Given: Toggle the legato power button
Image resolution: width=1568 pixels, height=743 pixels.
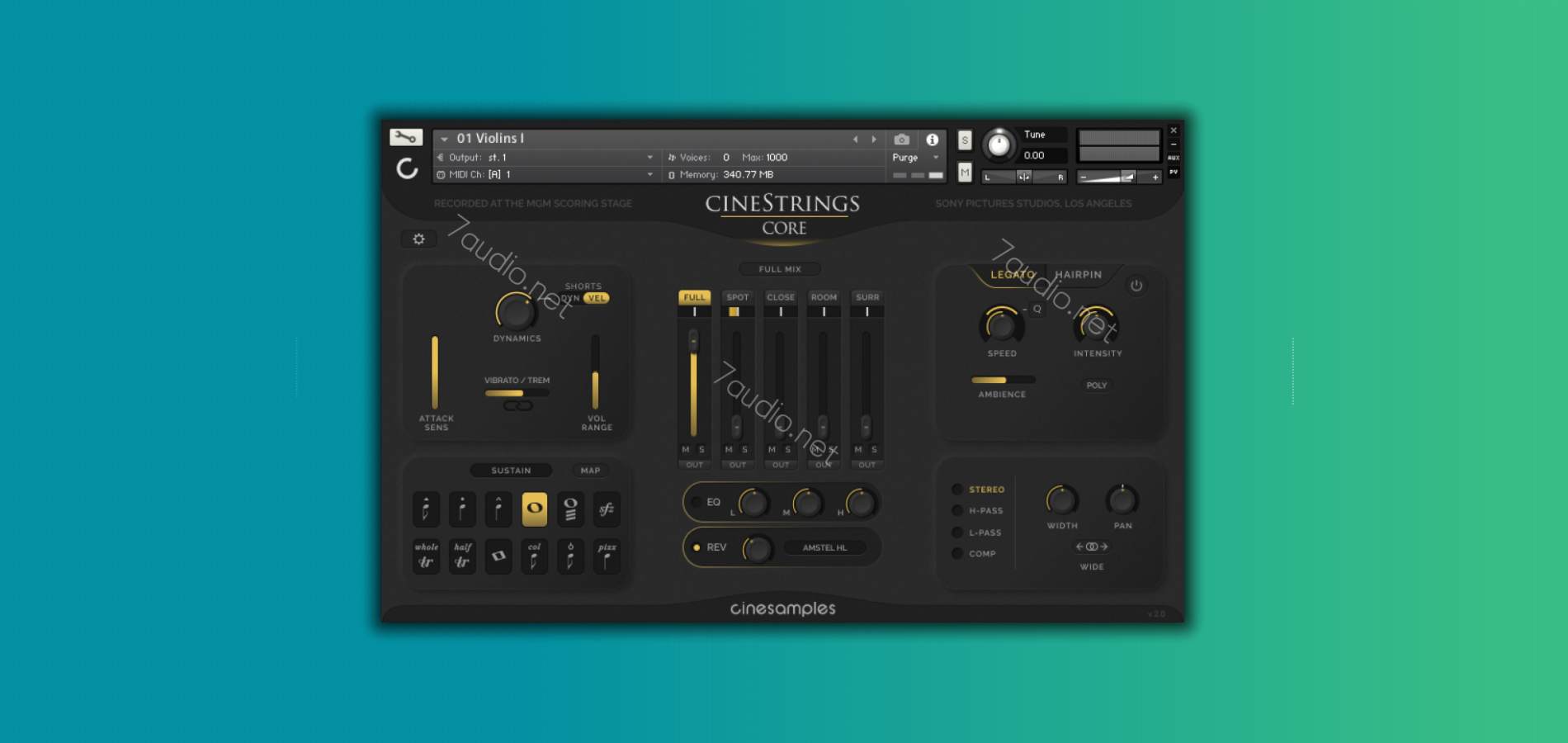Looking at the screenshot, I should pos(1136,286).
